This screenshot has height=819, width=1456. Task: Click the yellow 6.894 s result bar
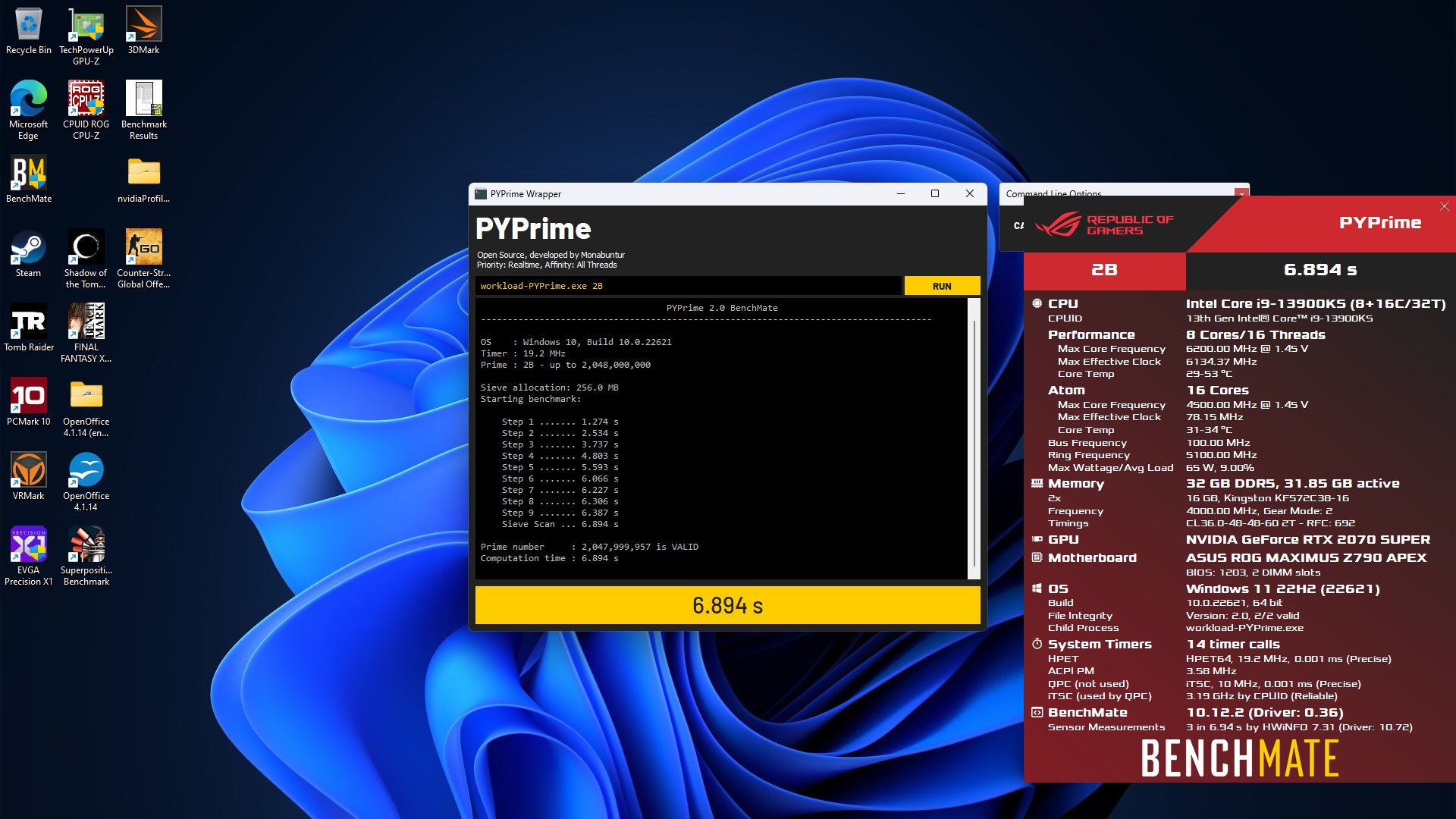pos(727,605)
